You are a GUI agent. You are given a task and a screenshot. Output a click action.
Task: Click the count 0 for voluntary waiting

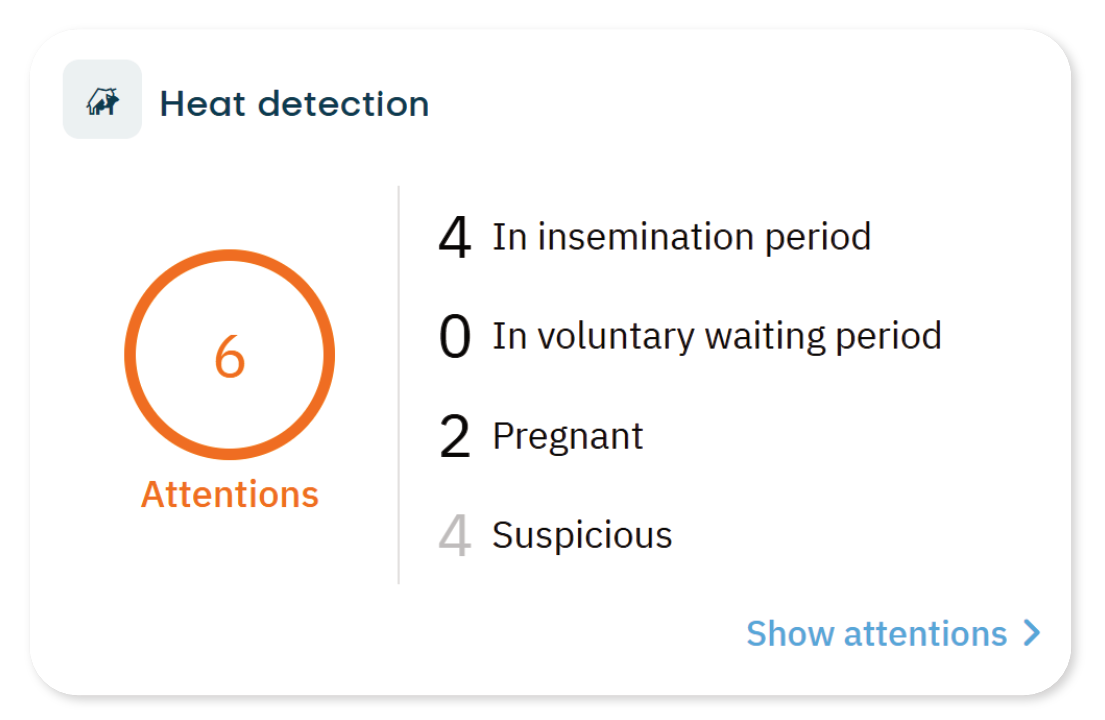pyautogui.click(x=455, y=338)
